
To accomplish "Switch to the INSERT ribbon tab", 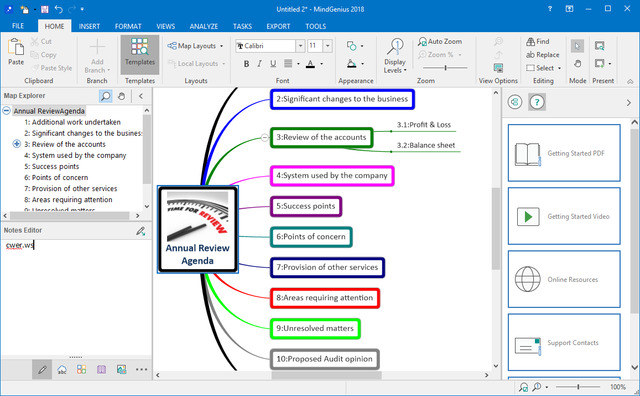I will click(x=89, y=26).
